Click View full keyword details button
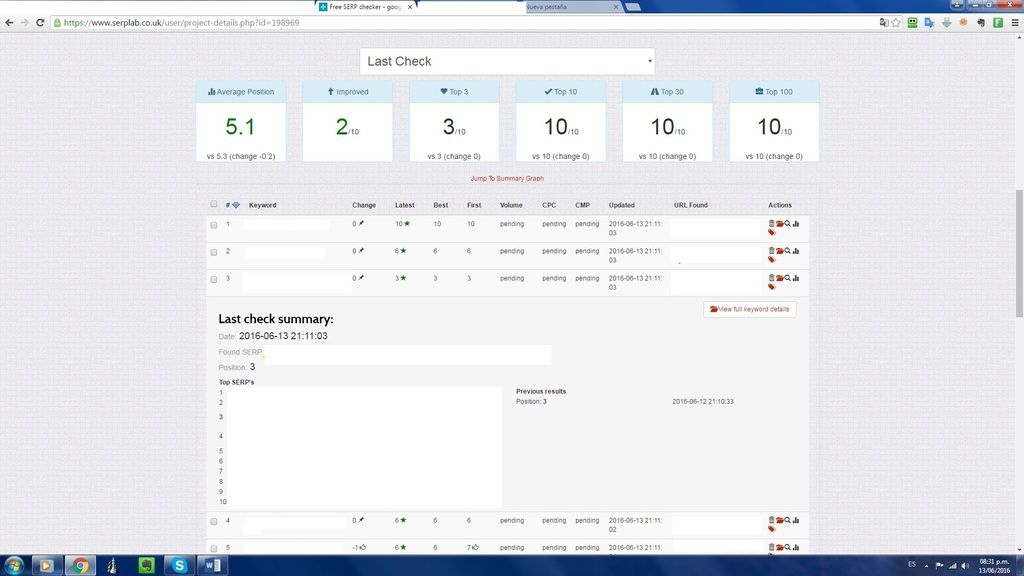The height and width of the screenshot is (576, 1024). tap(750, 310)
